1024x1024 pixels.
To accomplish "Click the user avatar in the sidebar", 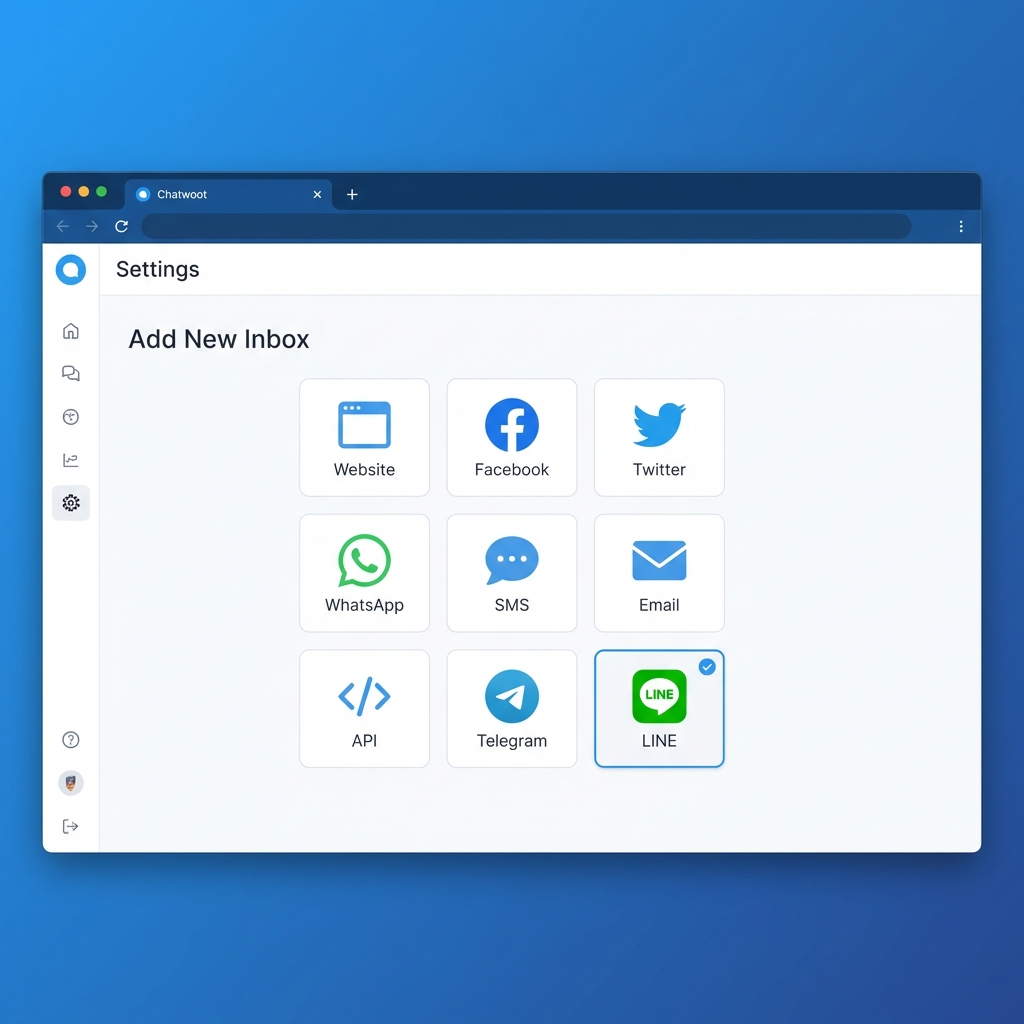I will [x=70, y=783].
